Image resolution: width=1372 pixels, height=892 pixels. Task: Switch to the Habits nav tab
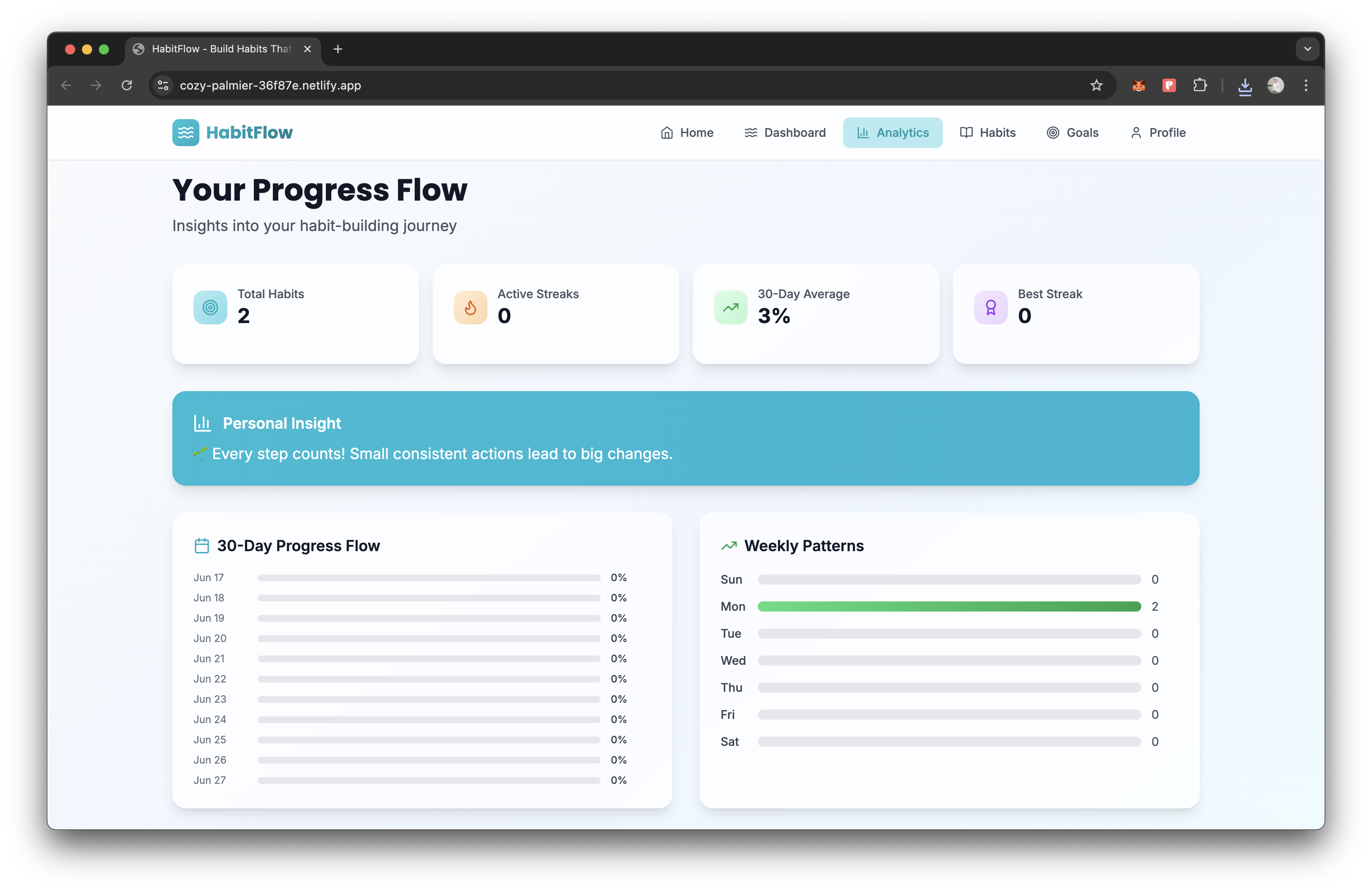988,133
